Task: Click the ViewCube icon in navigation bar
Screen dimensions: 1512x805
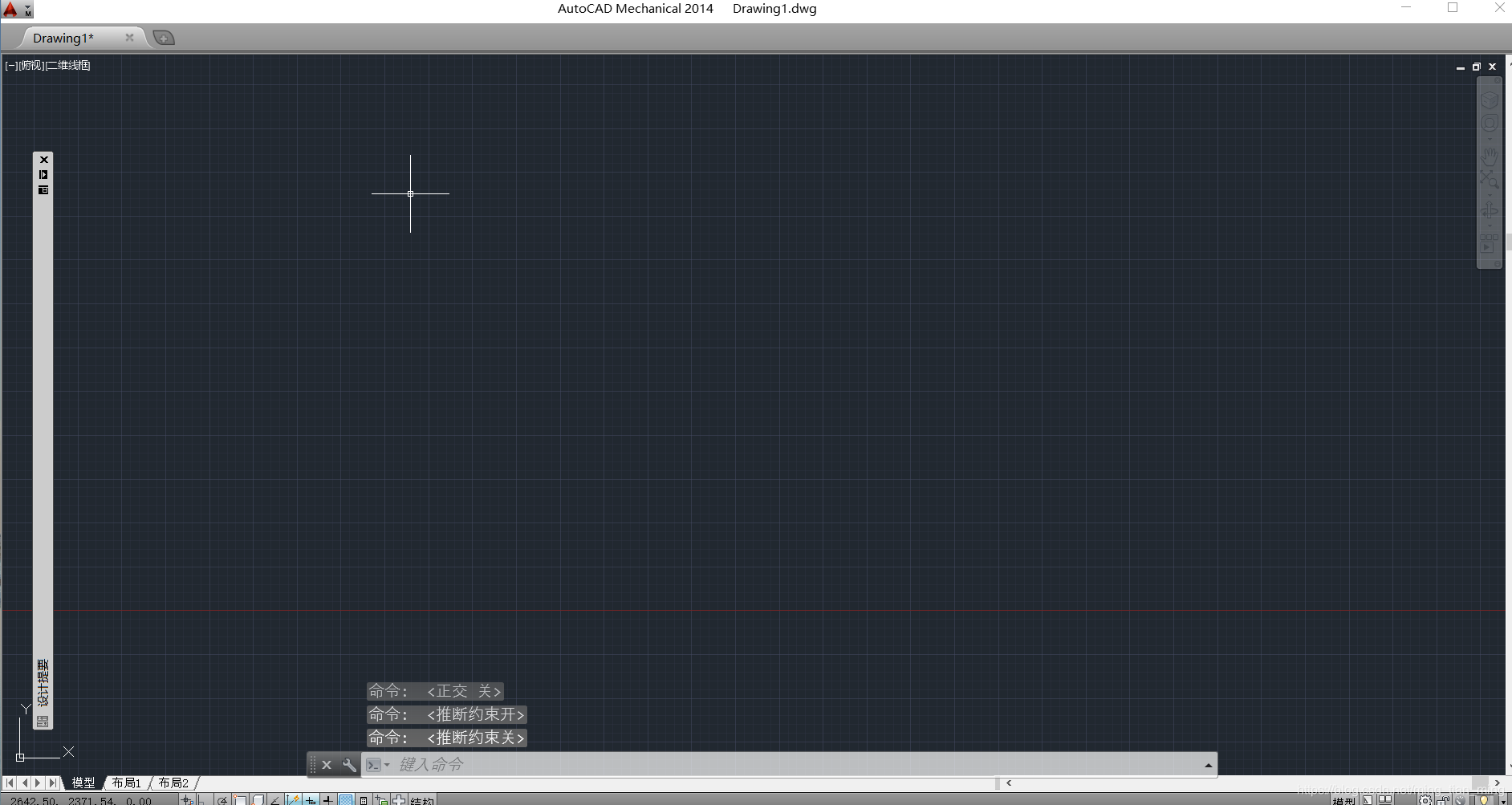Action: click(x=1490, y=100)
